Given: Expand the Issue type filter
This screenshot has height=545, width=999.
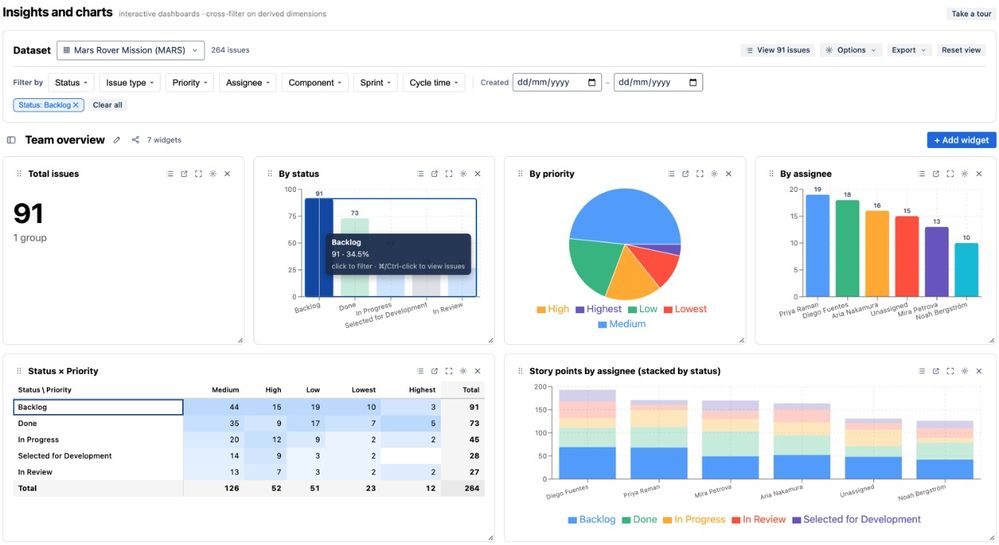Looking at the screenshot, I should click(129, 83).
